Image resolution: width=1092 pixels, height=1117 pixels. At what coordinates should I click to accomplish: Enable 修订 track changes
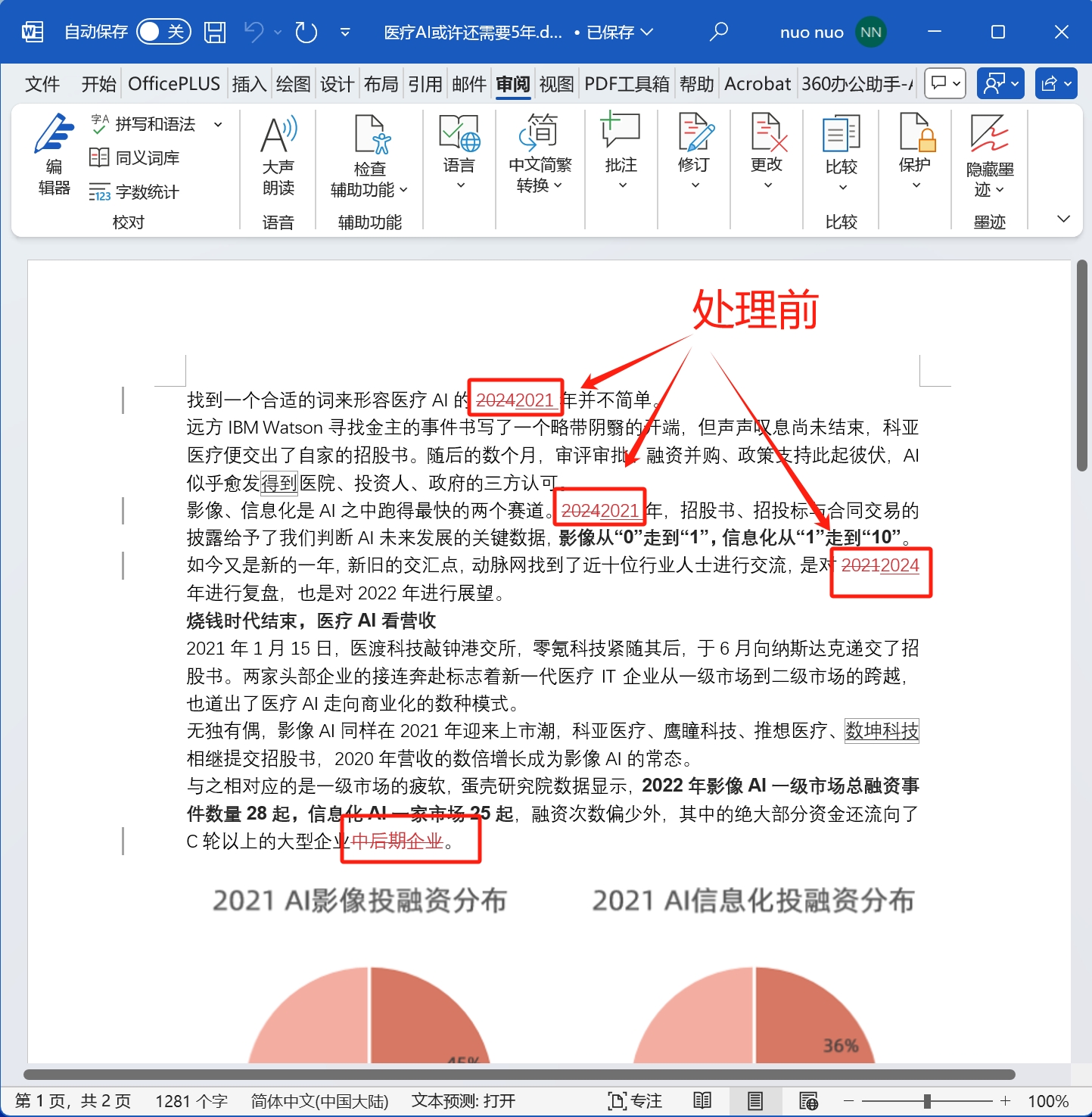point(694,148)
